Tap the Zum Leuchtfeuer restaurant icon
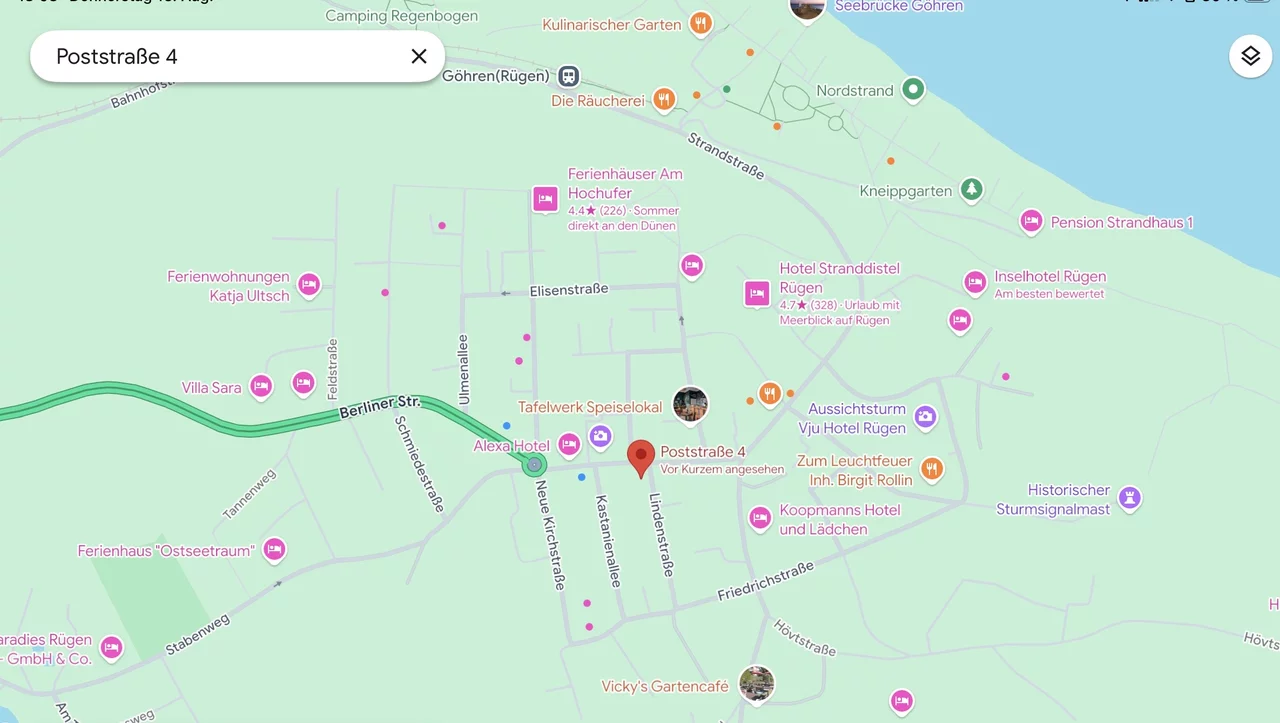 click(932, 468)
